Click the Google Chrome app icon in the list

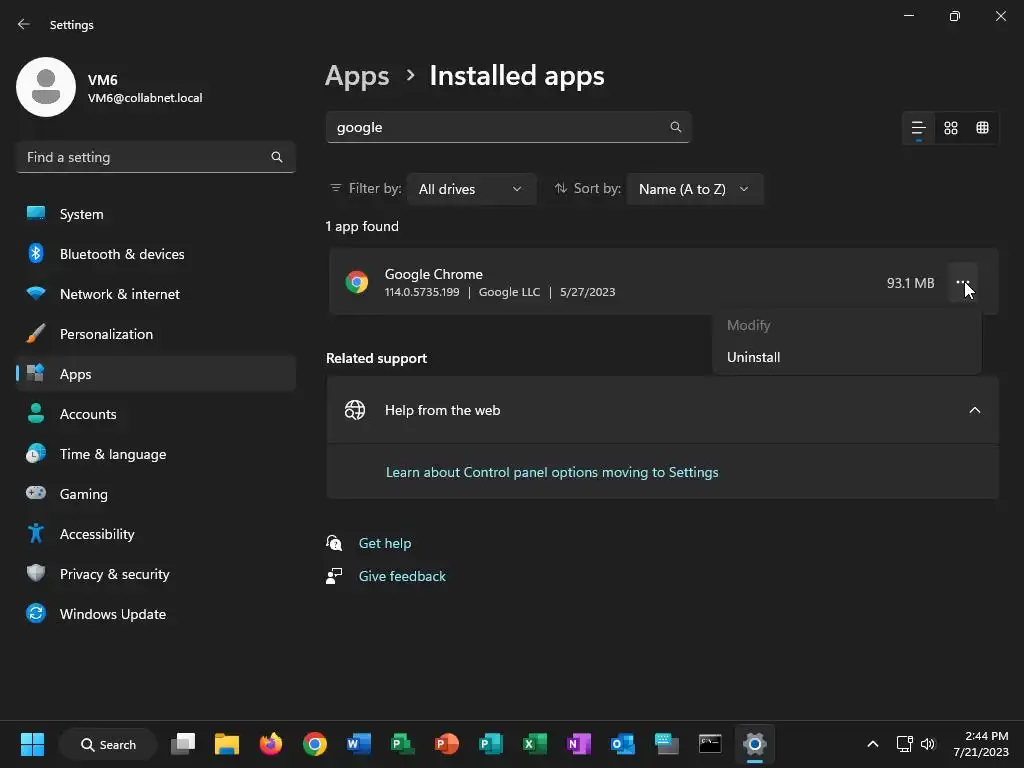pos(357,282)
